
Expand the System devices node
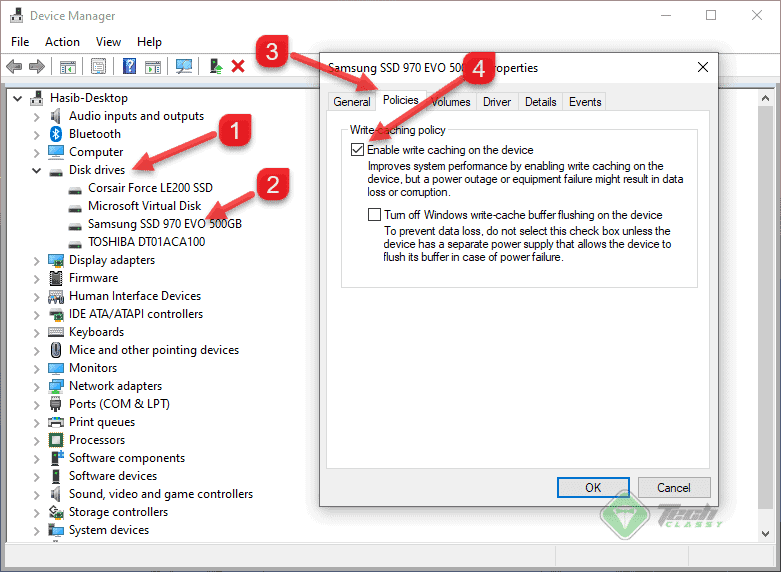click(x=36, y=531)
